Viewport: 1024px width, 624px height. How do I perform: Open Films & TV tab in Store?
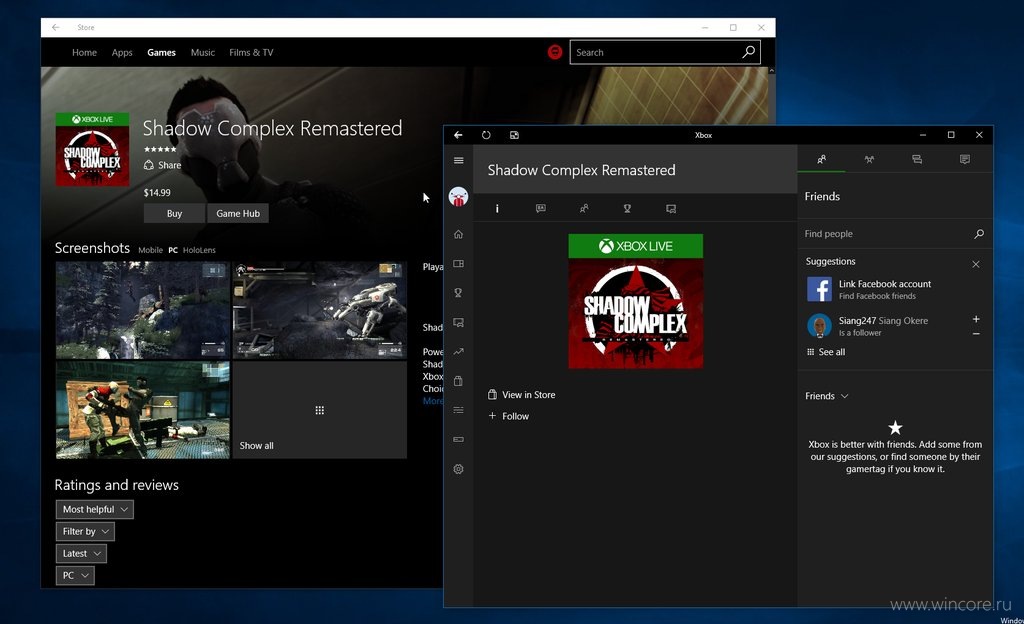tap(251, 53)
